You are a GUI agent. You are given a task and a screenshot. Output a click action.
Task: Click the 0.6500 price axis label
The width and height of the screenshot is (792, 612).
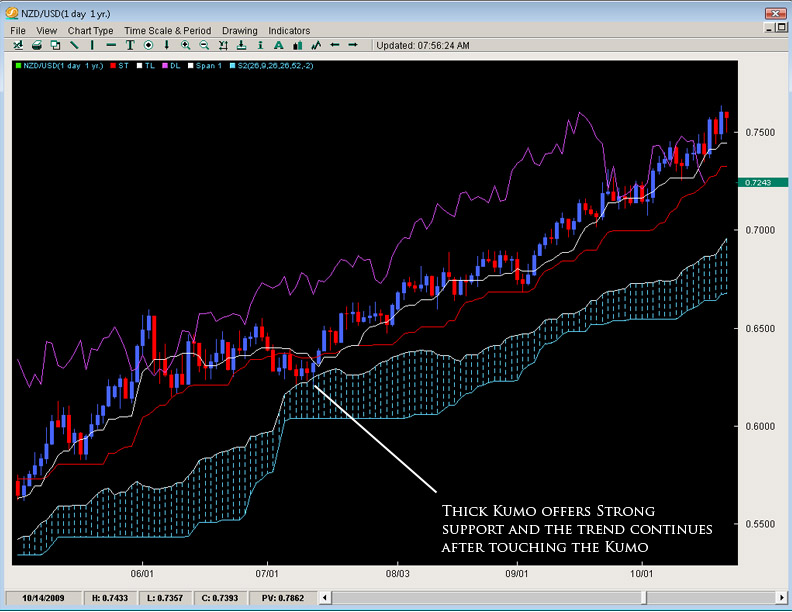[x=760, y=329]
